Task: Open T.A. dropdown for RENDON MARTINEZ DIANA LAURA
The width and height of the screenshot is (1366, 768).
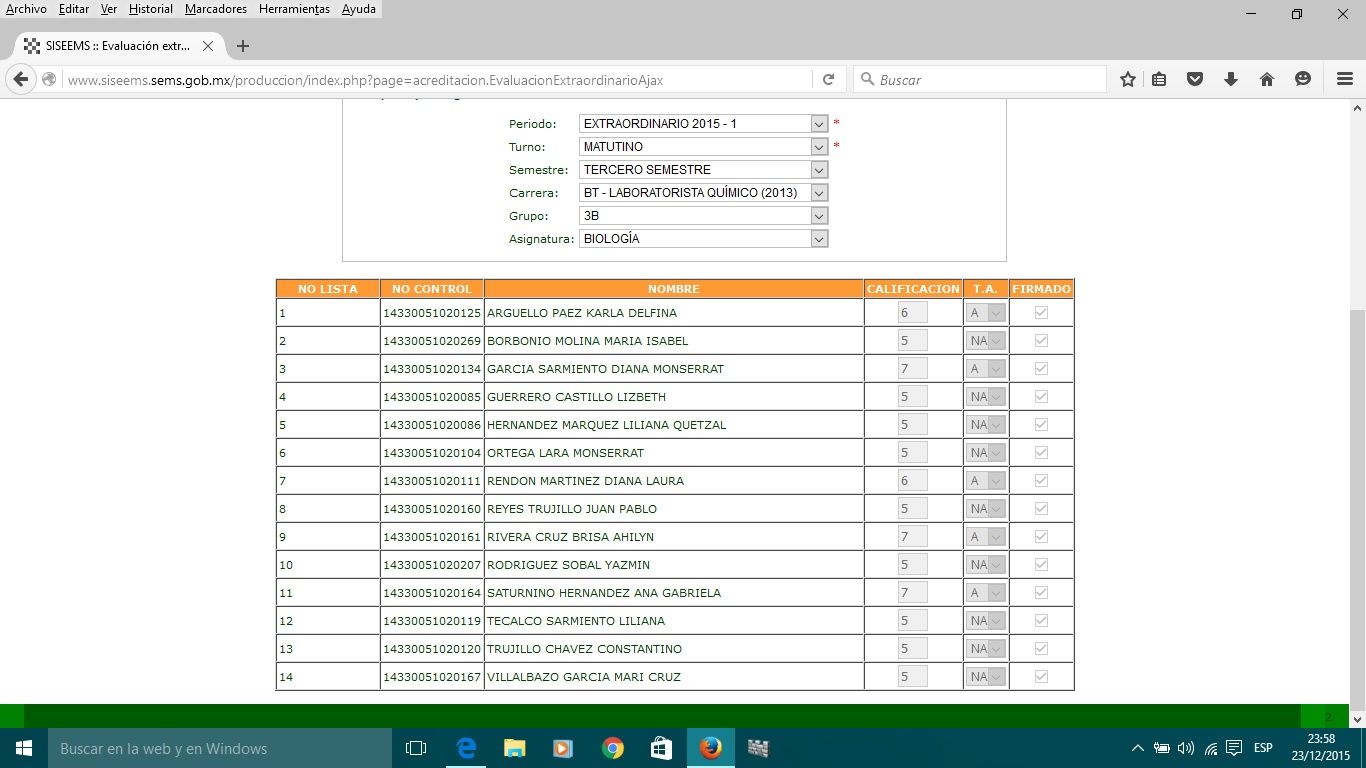Action: coord(986,481)
